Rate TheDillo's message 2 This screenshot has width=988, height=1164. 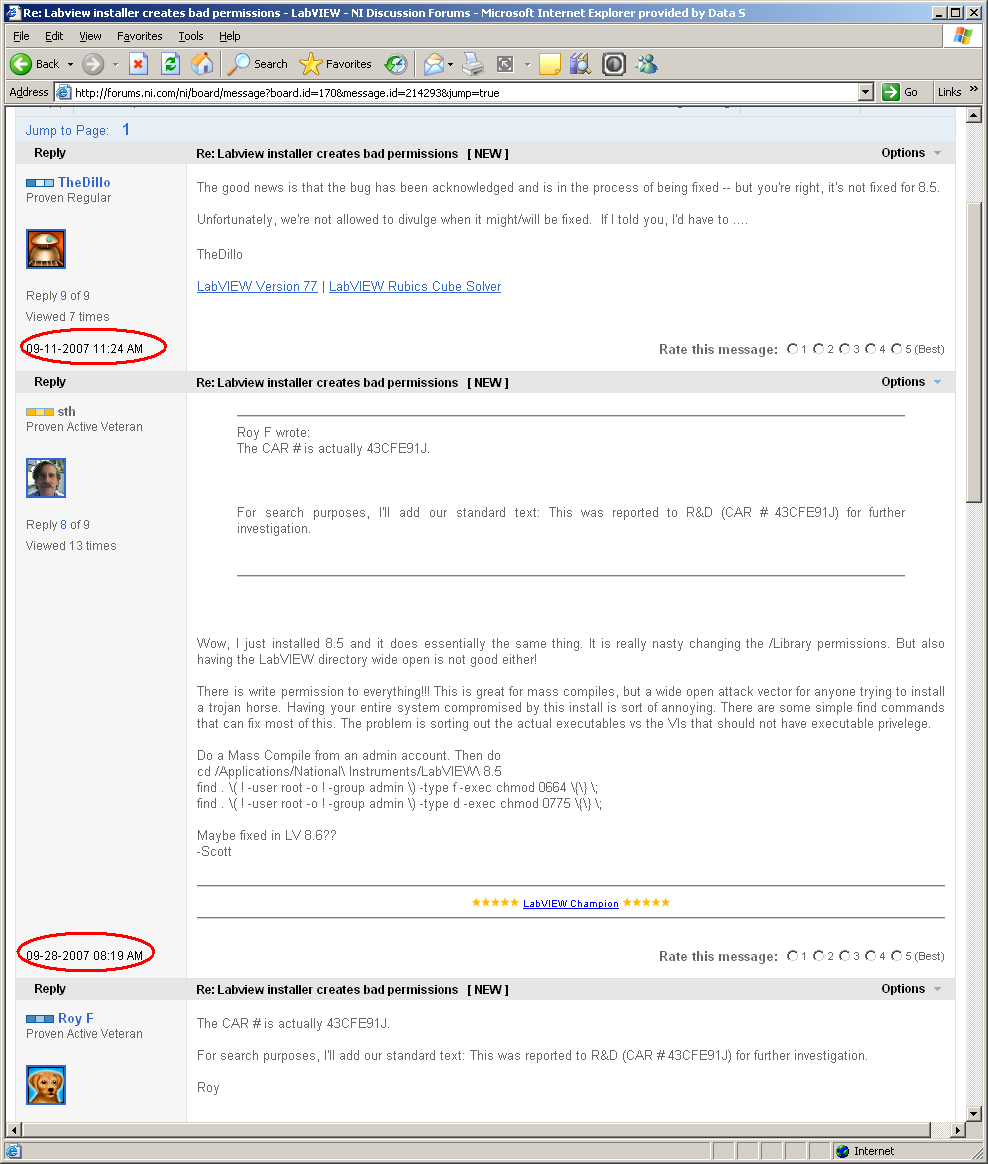click(x=819, y=349)
